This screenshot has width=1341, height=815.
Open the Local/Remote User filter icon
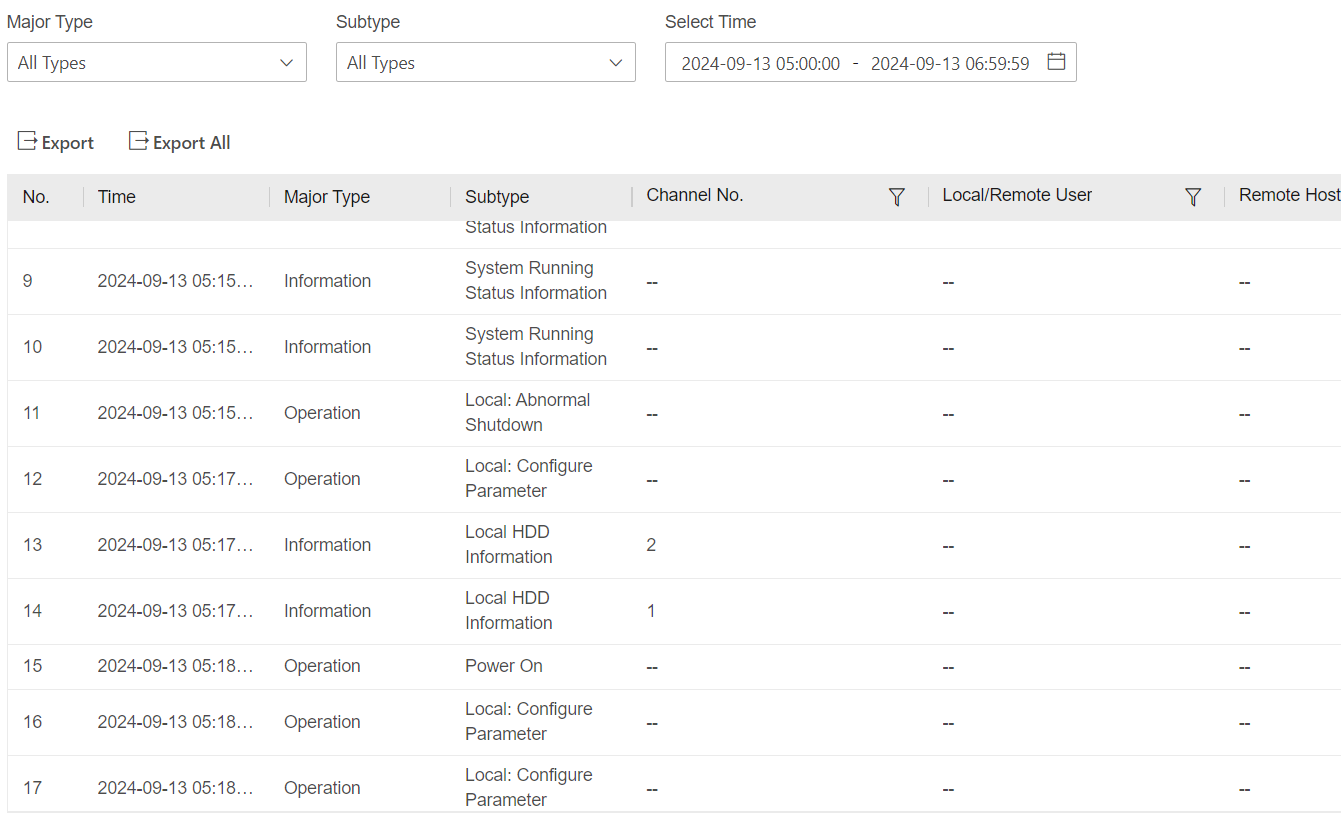(1192, 197)
